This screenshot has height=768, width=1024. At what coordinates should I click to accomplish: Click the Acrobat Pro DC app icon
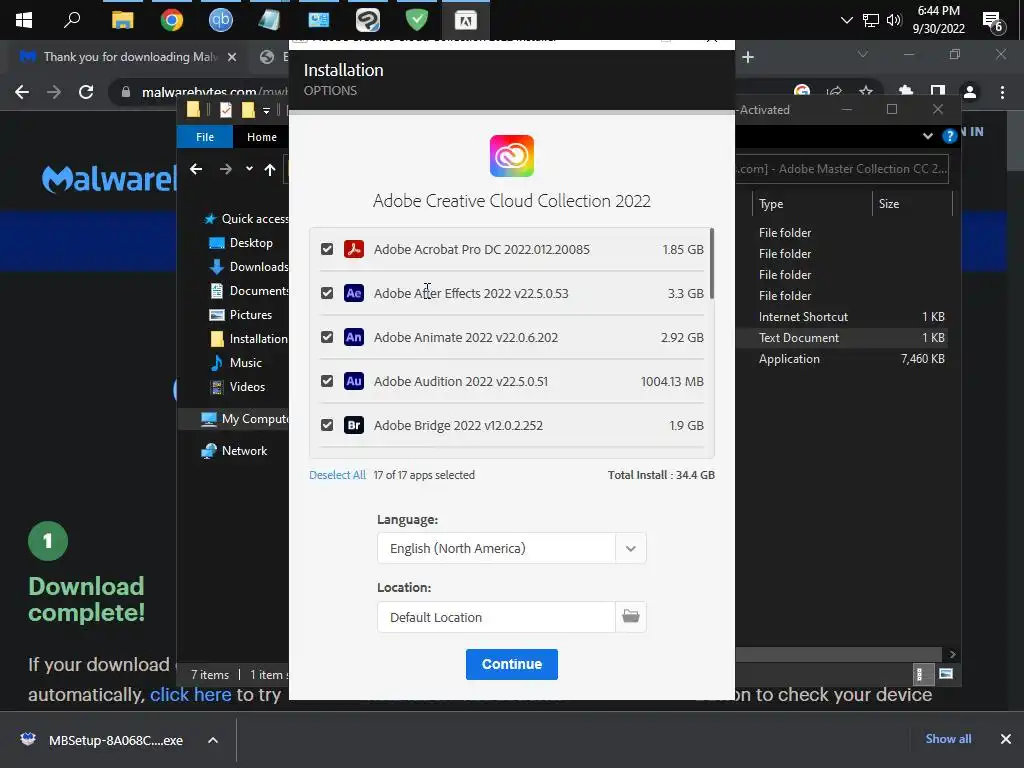(x=354, y=249)
